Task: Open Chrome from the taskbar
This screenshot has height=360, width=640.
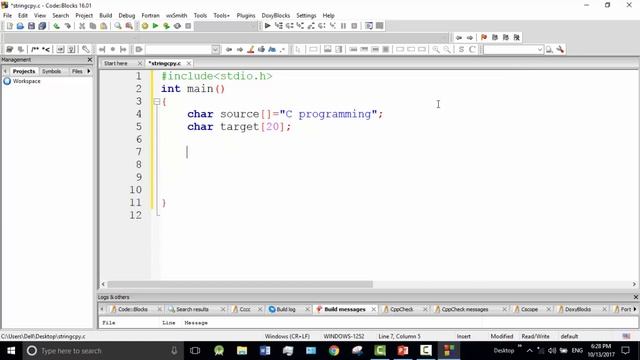Action: (334, 351)
